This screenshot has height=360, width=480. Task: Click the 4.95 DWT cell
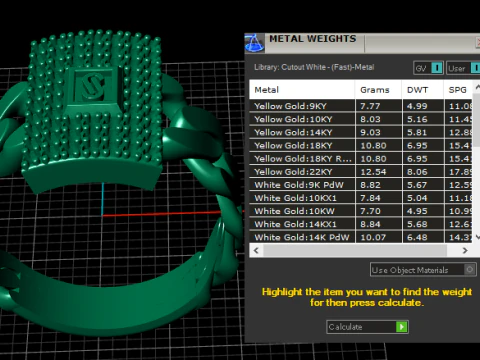tap(423, 211)
